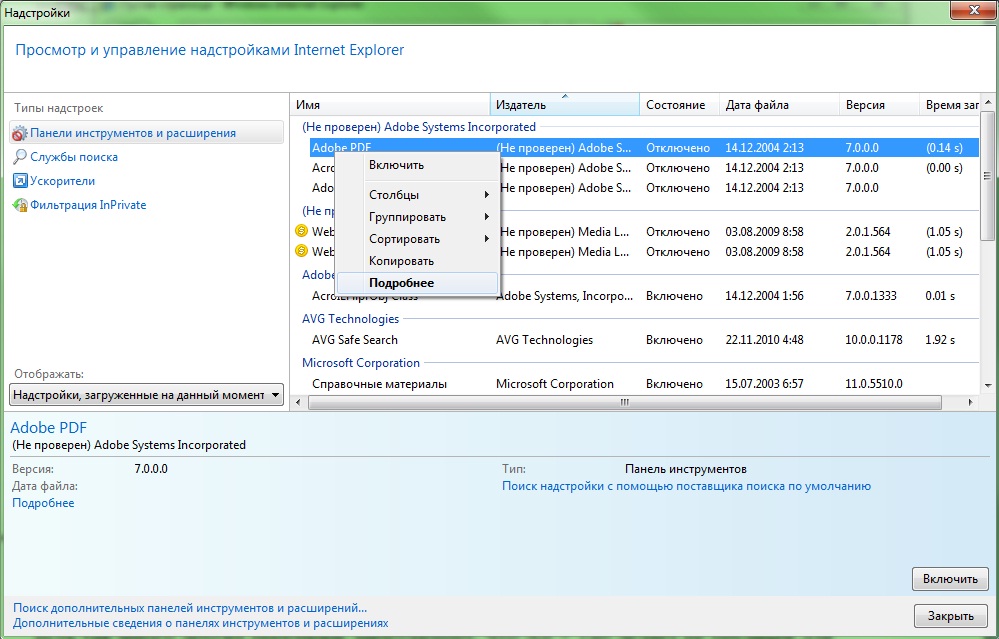Click the vertical scrollbar thumb

tap(988, 176)
